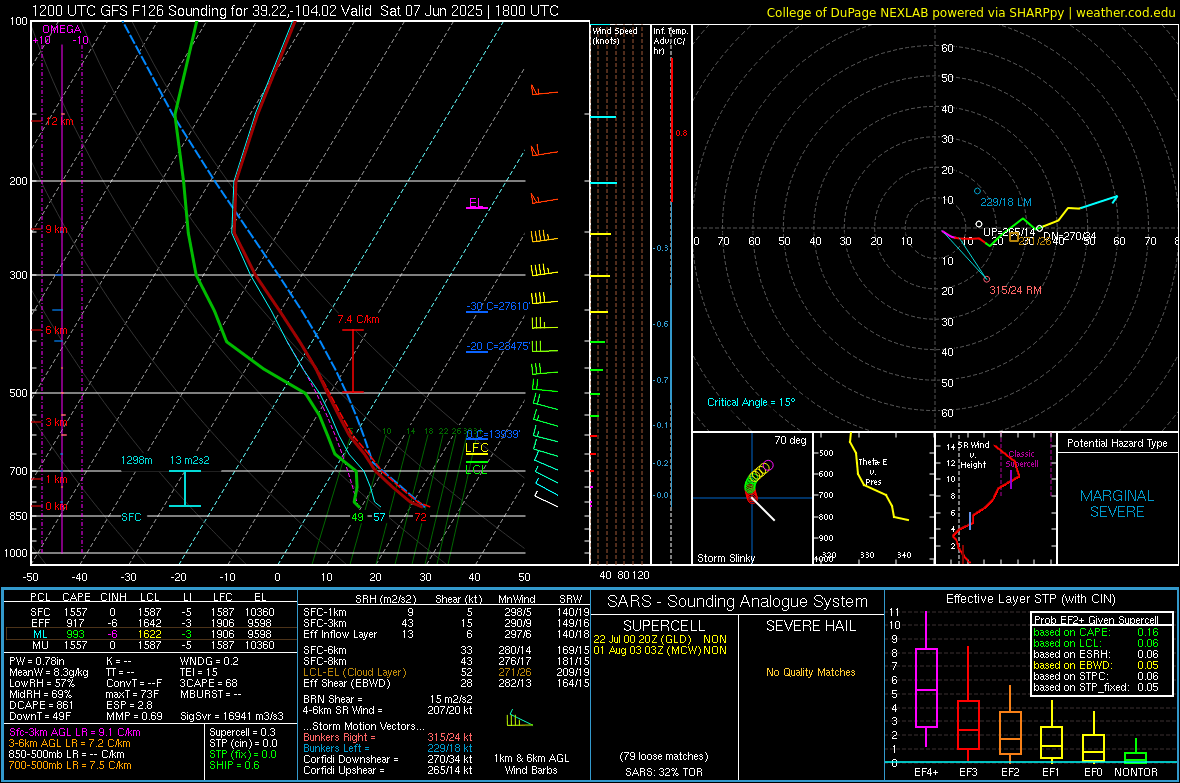Click the based on CAPE: 0.16 probability
Image resolution: width=1180 pixels, height=783 pixels.
[x=1096, y=632]
